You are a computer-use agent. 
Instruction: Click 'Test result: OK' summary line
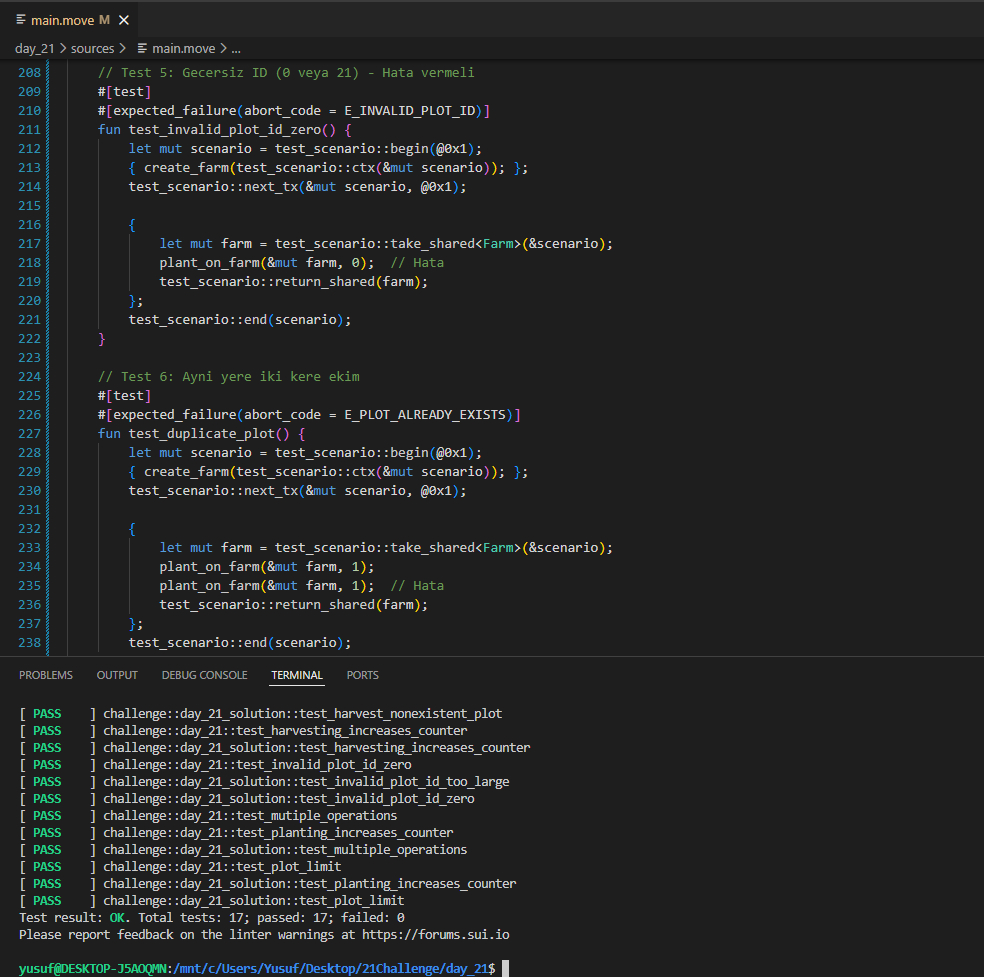211,917
